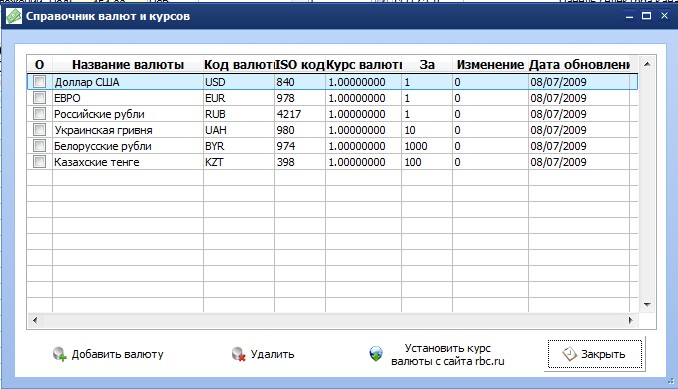Viewport: 678px width, 389px height.
Task: Tick the checkbox for Доллар США
Action: [39, 82]
